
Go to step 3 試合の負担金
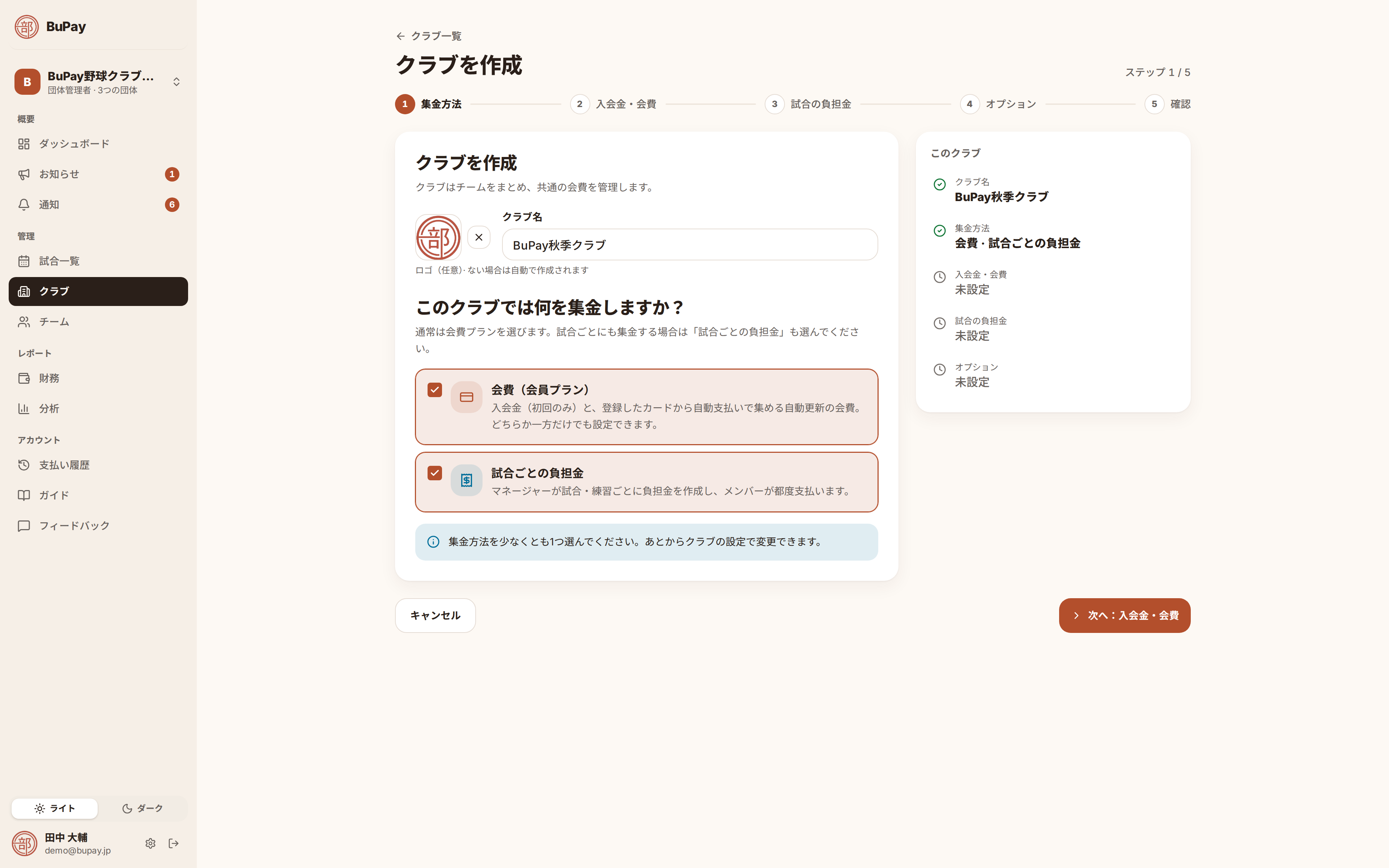[x=808, y=104]
